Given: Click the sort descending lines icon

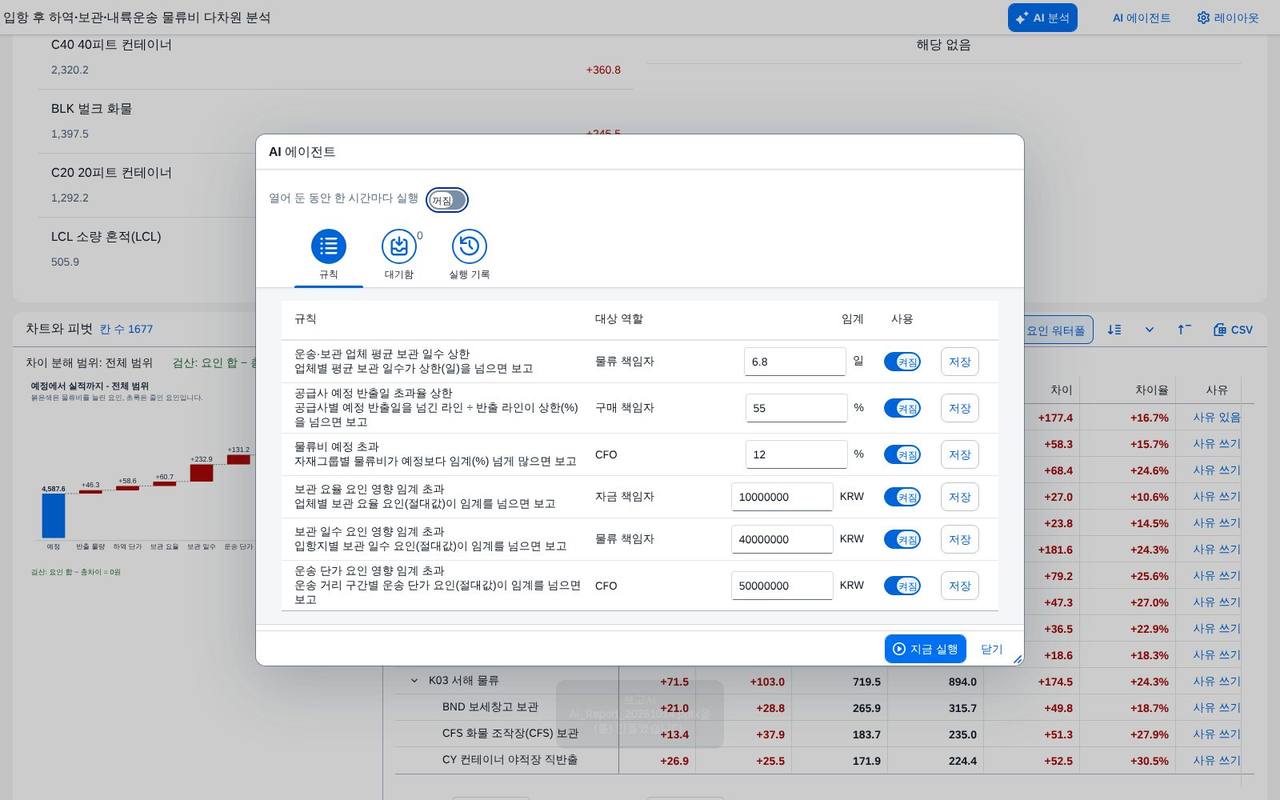Looking at the screenshot, I should point(1115,330).
